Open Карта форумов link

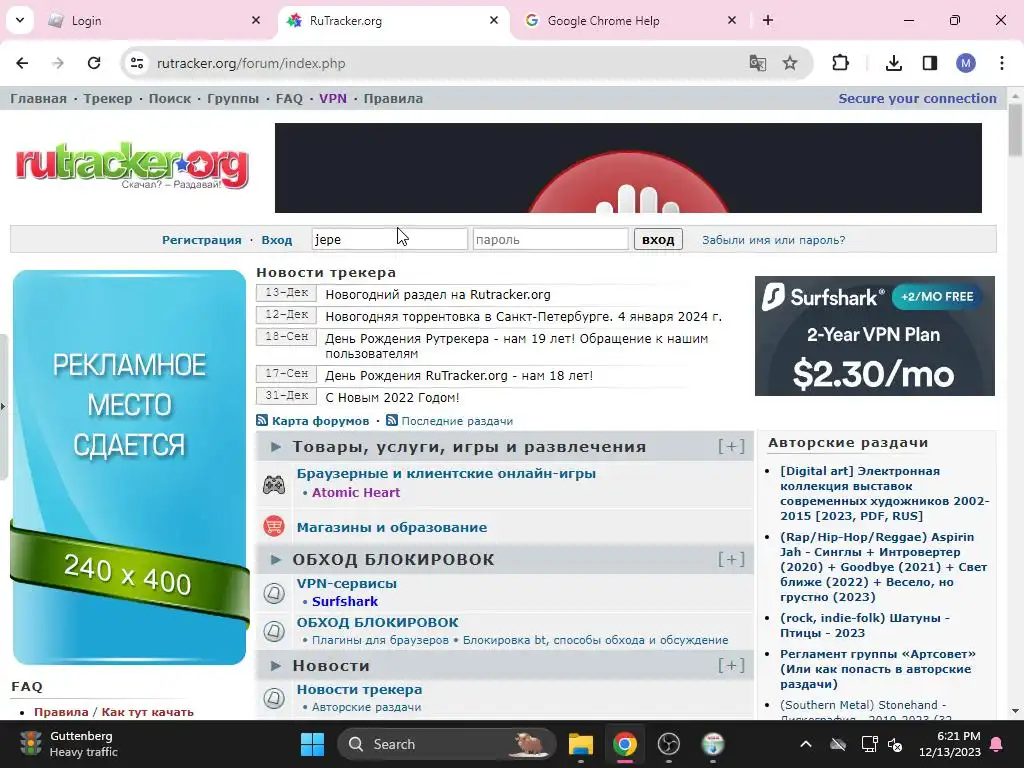click(x=321, y=421)
